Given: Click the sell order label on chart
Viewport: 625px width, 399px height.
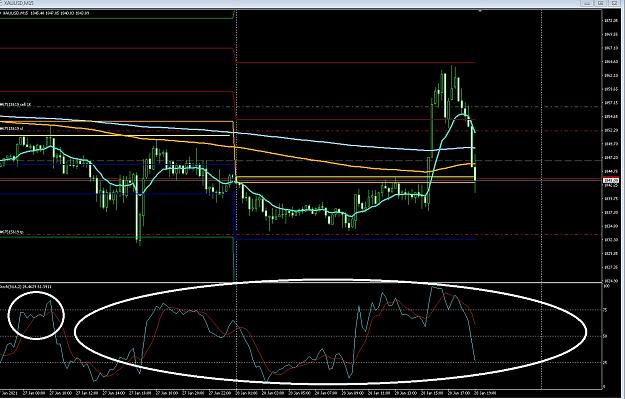Looking at the screenshot, I should 16,104.
